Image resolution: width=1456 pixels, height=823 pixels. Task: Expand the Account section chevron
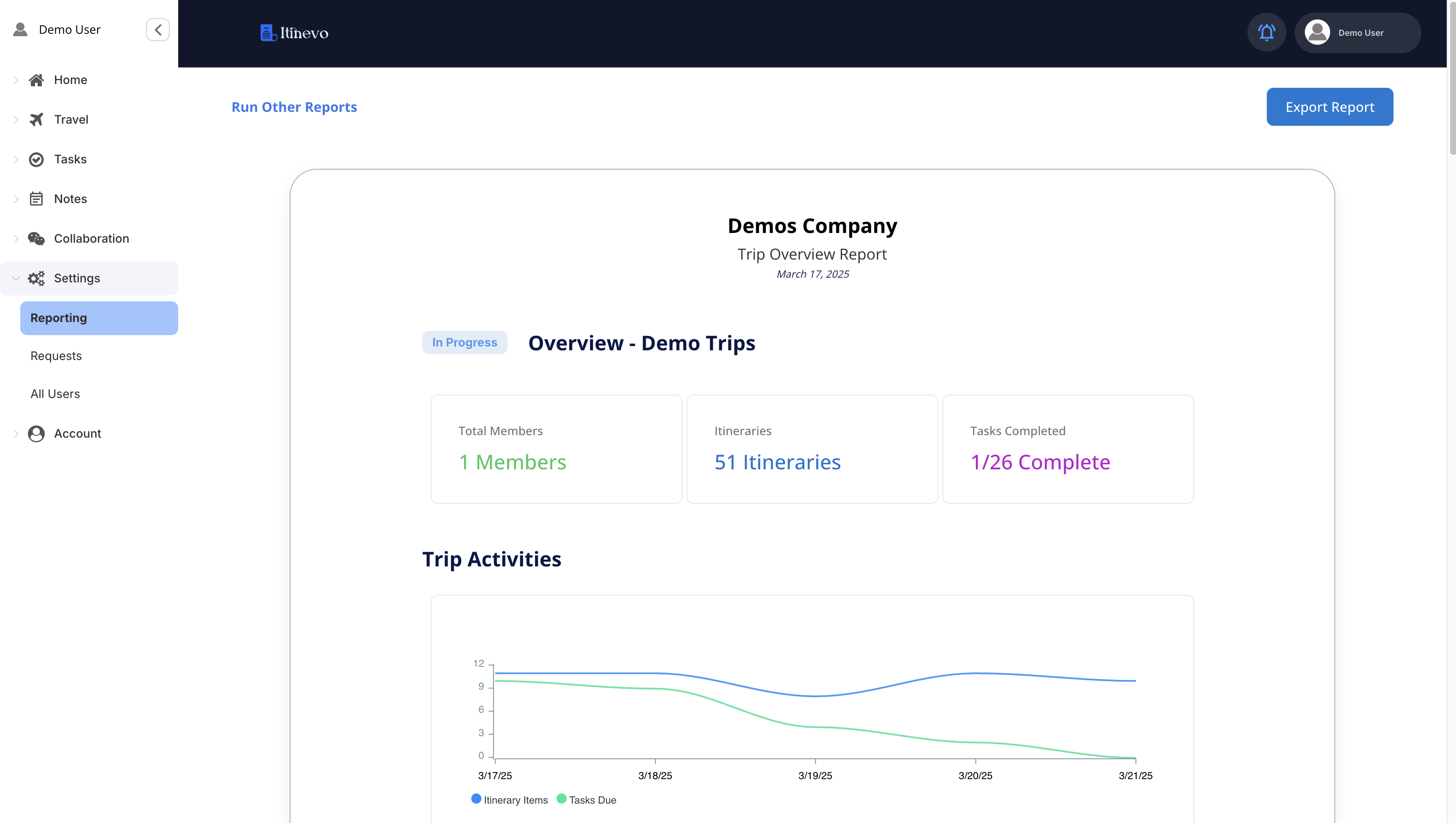(16, 433)
